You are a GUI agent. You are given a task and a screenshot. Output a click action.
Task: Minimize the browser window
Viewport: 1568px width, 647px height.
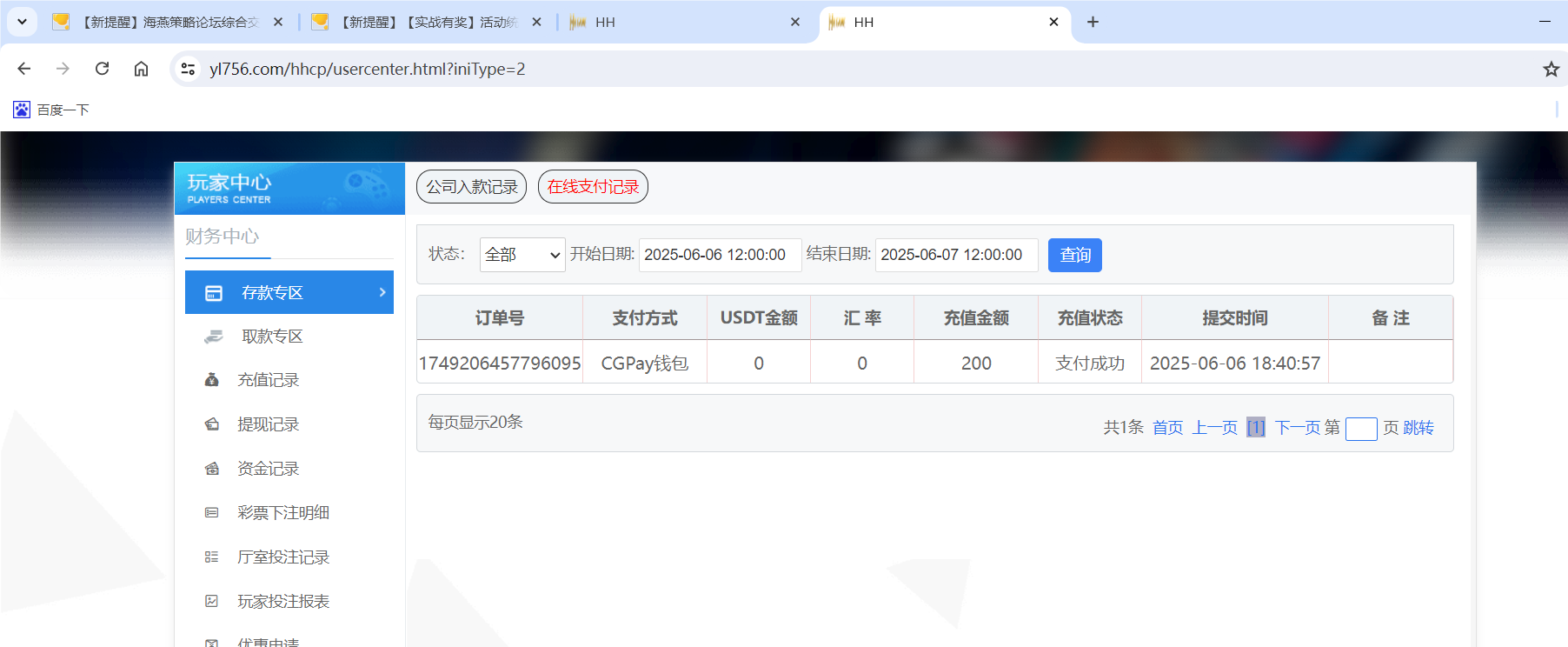(x=1545, y=22)
